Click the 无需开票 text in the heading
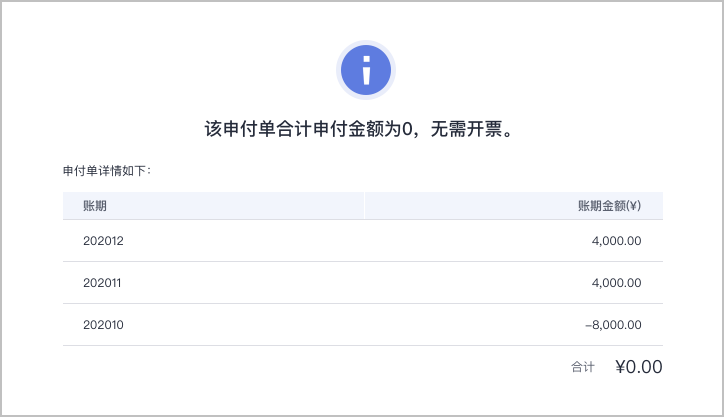The height and width of the screenshot is (417, 724). pyautogui.click(x=466, y=129)
